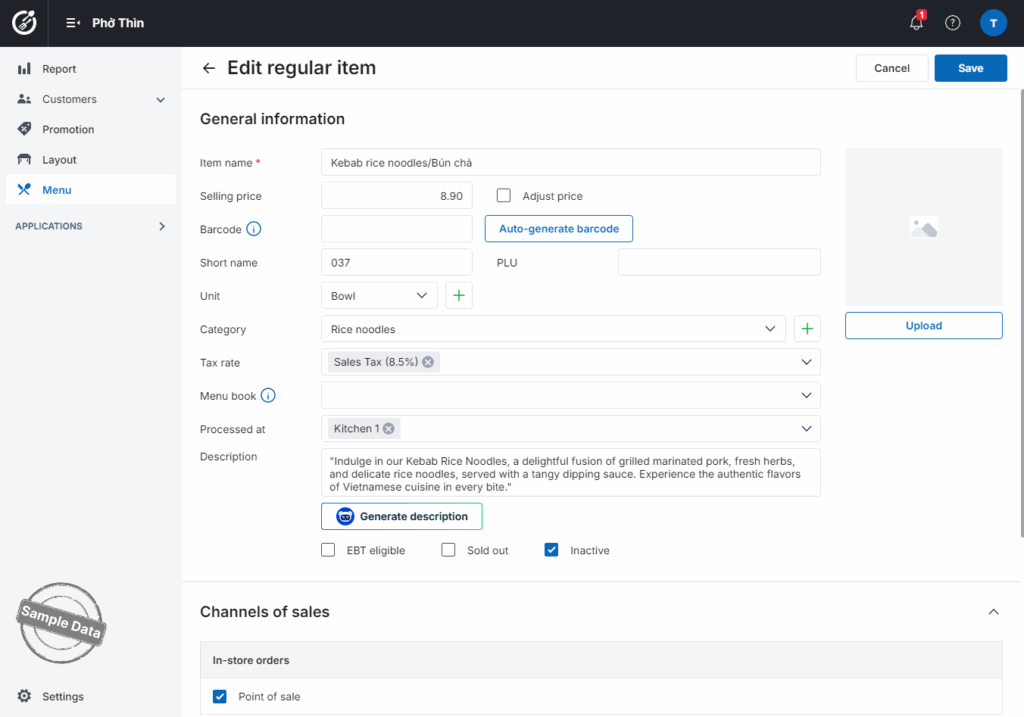1024x717 pixels.
Task: Uncheck the Inactive checkbox
Action: point(552,550)
